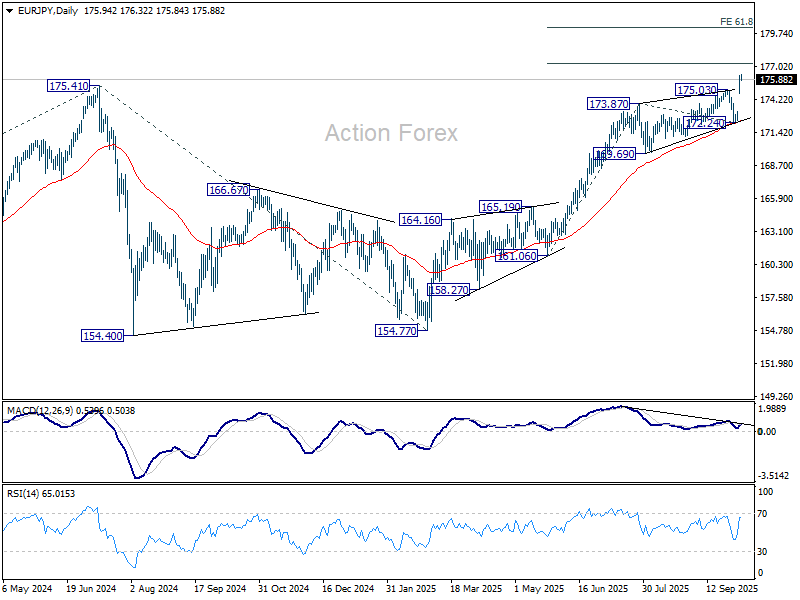The width and height of the screenshot is (800, 600).
Task: Click the 31 Jan 2025 date label
Action: [x=411, y=588]
